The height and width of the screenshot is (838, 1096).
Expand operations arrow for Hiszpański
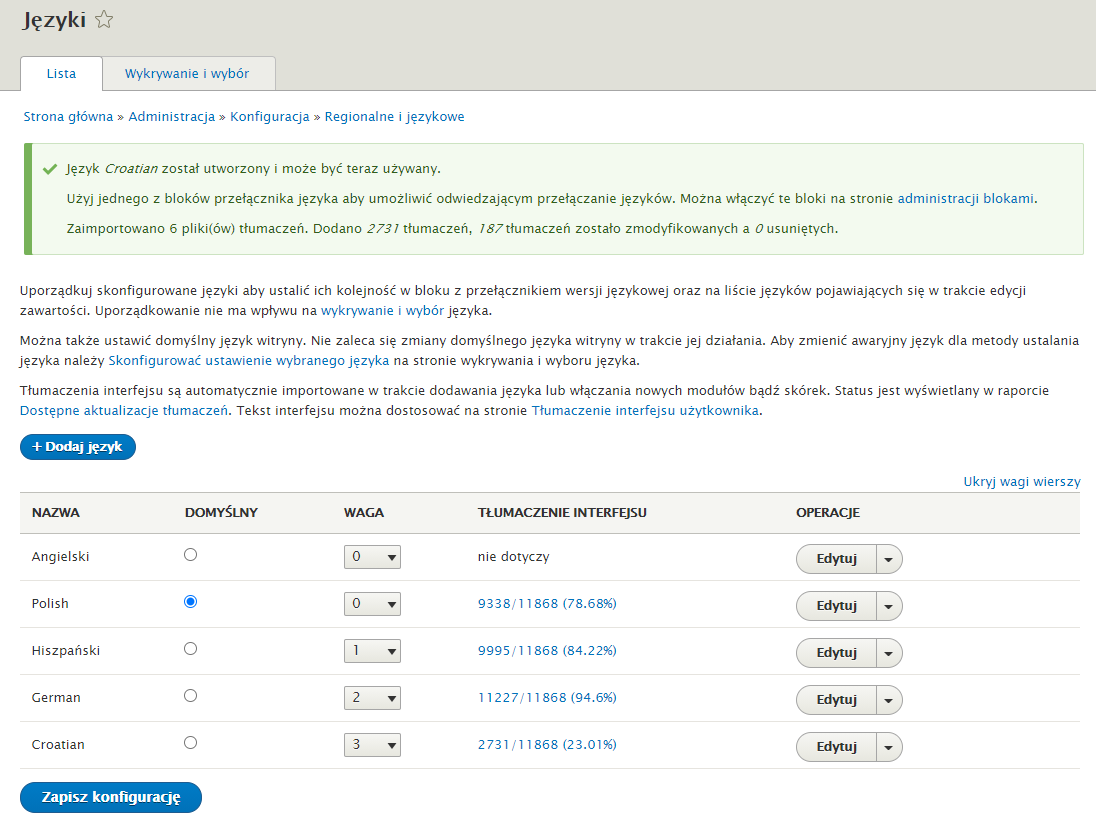tap(889, 653)
